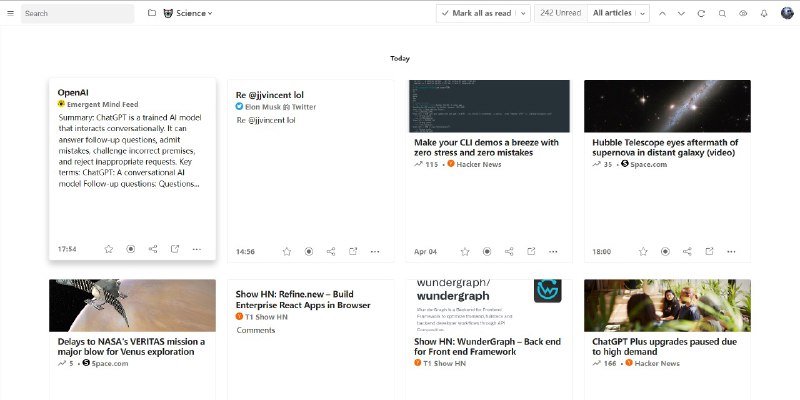Screen dimensions: 800x400
Task: Click the wundergraph thumbnail image
Action: tap(489, 306)
